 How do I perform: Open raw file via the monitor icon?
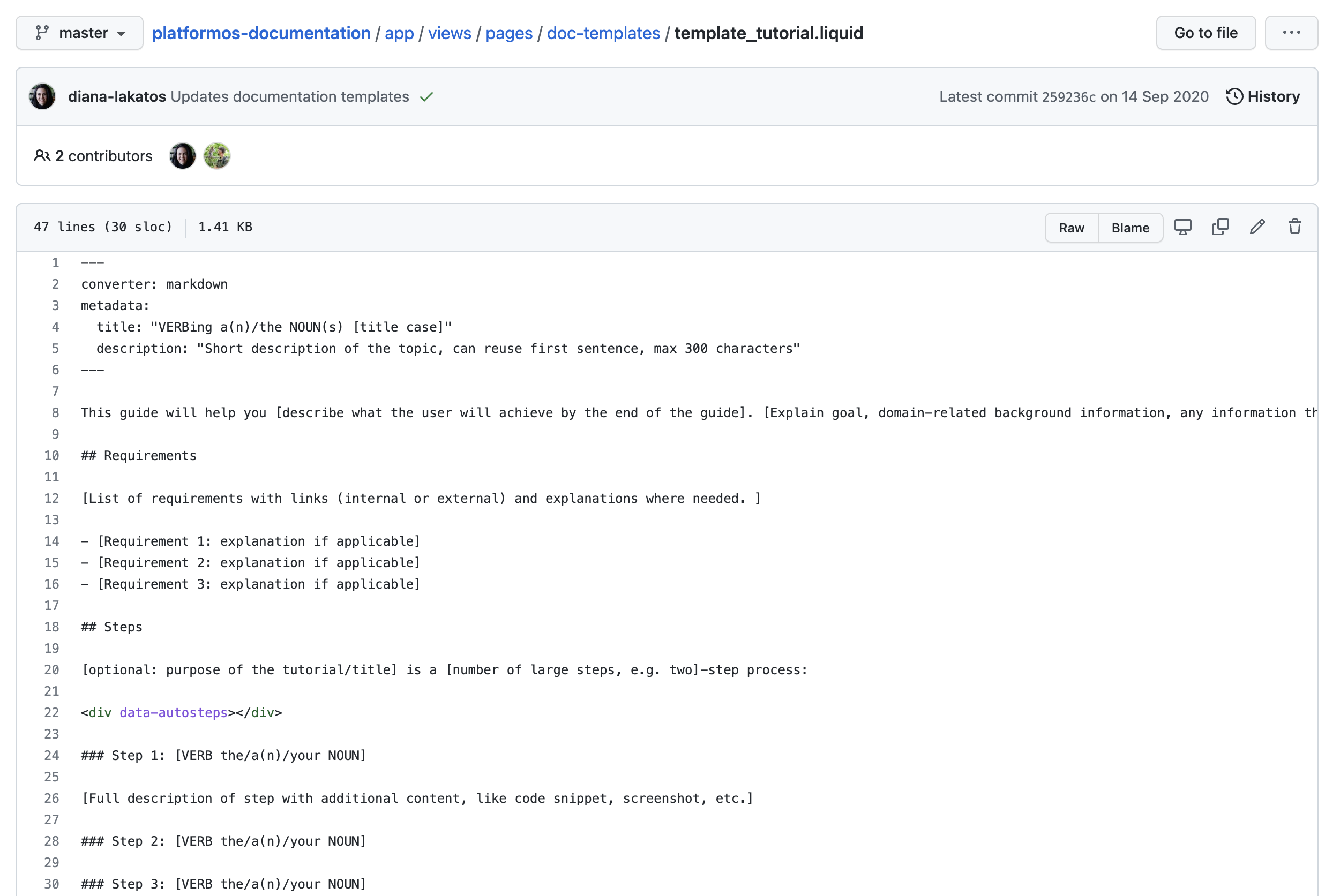click(1183, 227)
